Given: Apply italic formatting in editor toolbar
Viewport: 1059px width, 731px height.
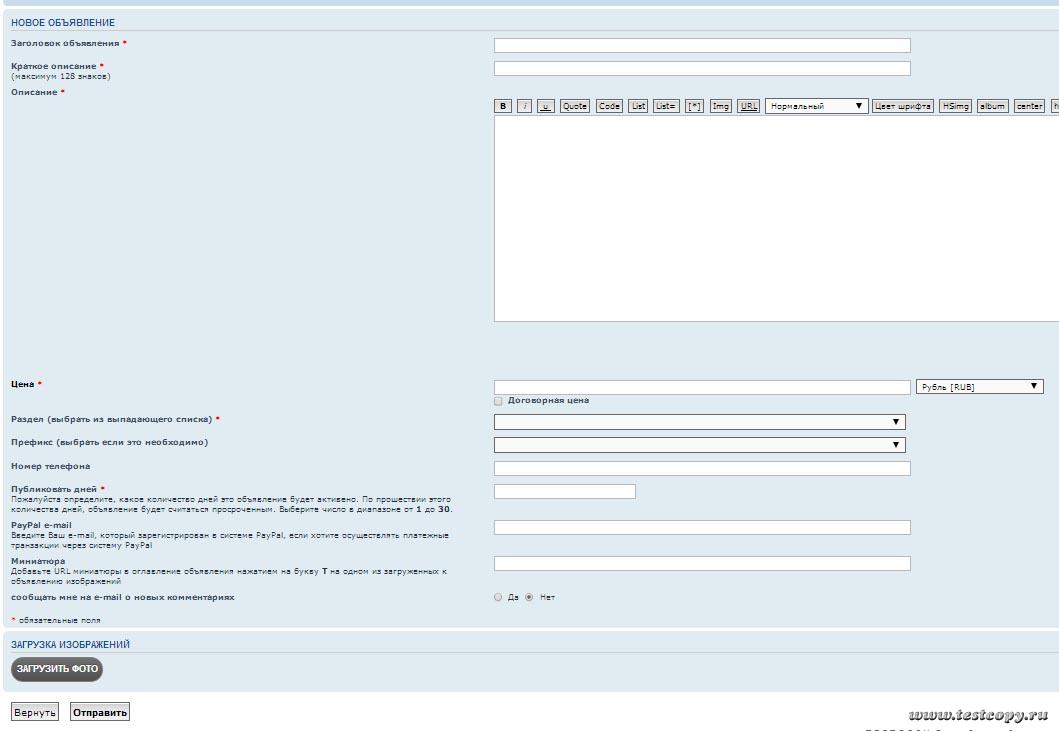Looking at the screenshot, I should (524, 106).
